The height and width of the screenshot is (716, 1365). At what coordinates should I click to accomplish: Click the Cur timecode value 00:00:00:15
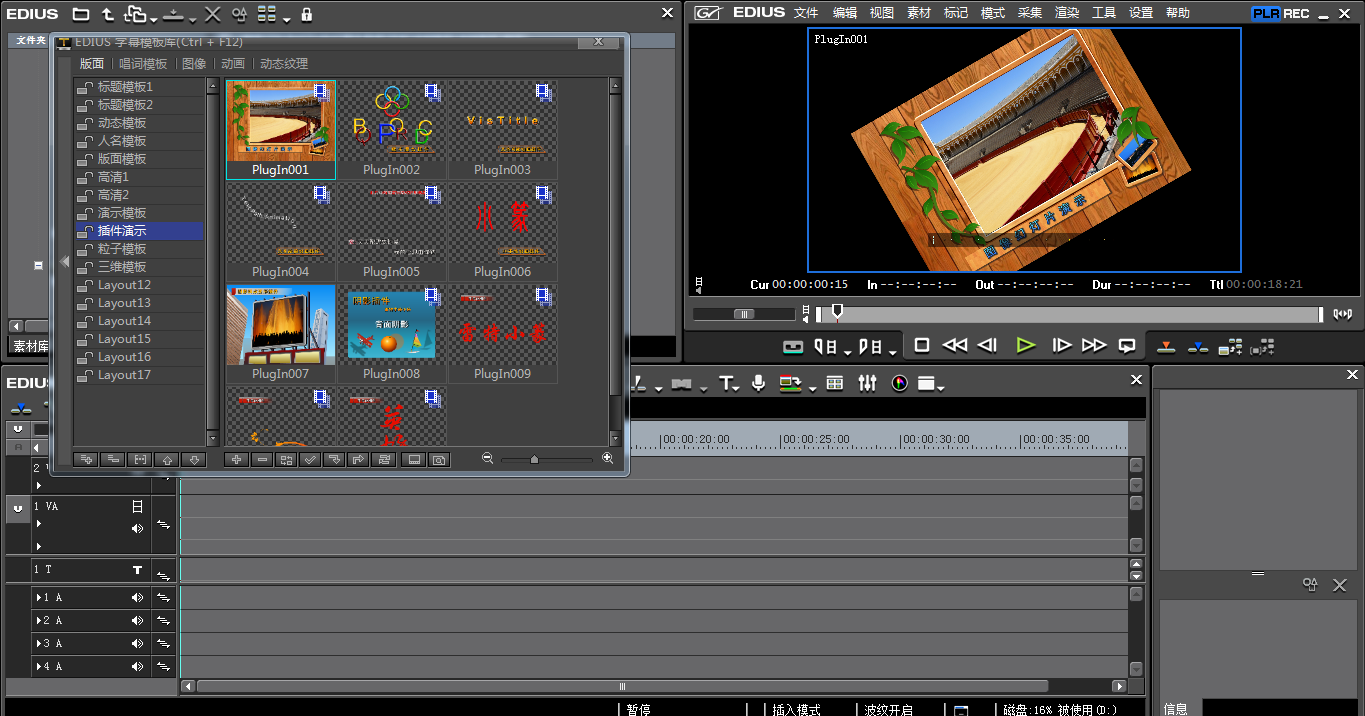[x=810, y=285]
